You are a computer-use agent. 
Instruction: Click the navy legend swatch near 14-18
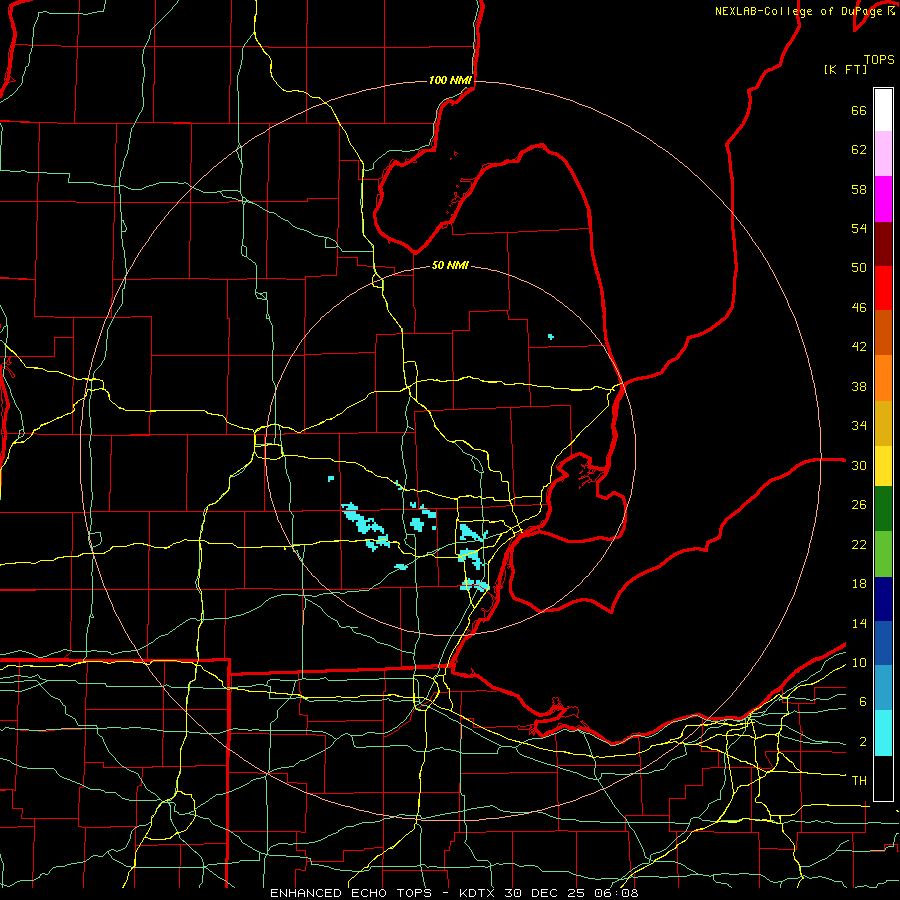(x=883, y=599)
